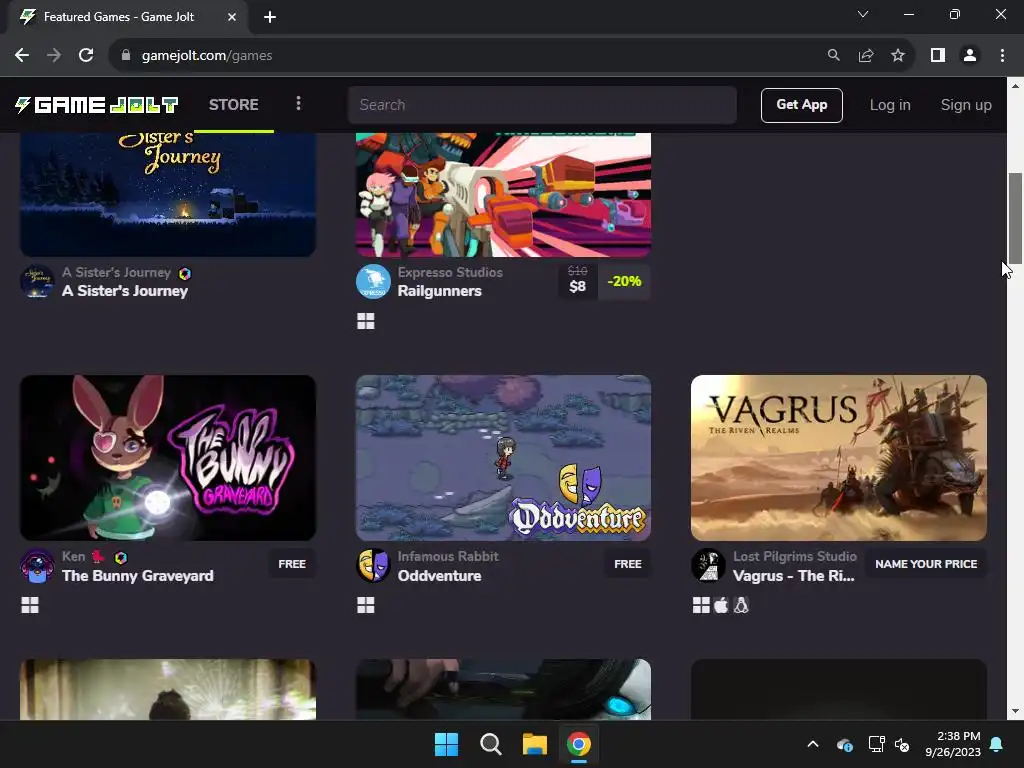The height and width of the screenshot is (768, 1024).
Task: Open the notification bell in the taskbar
Action: point(997,744)
